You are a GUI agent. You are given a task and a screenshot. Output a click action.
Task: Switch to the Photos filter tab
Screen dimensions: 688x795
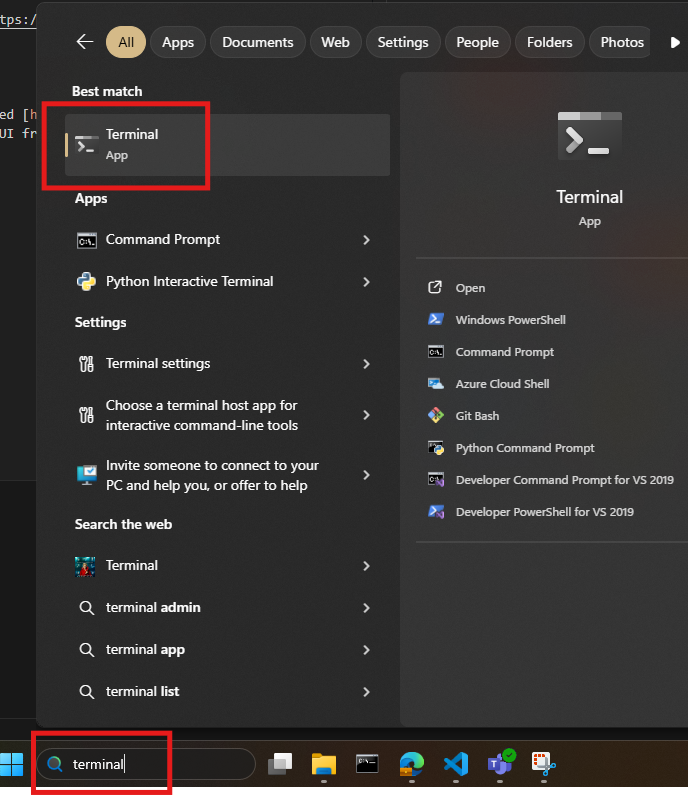[x=622, y=42]
